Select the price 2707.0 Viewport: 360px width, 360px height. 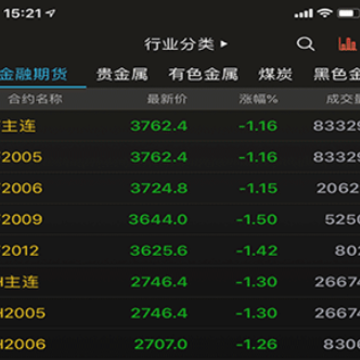(161, 344)
